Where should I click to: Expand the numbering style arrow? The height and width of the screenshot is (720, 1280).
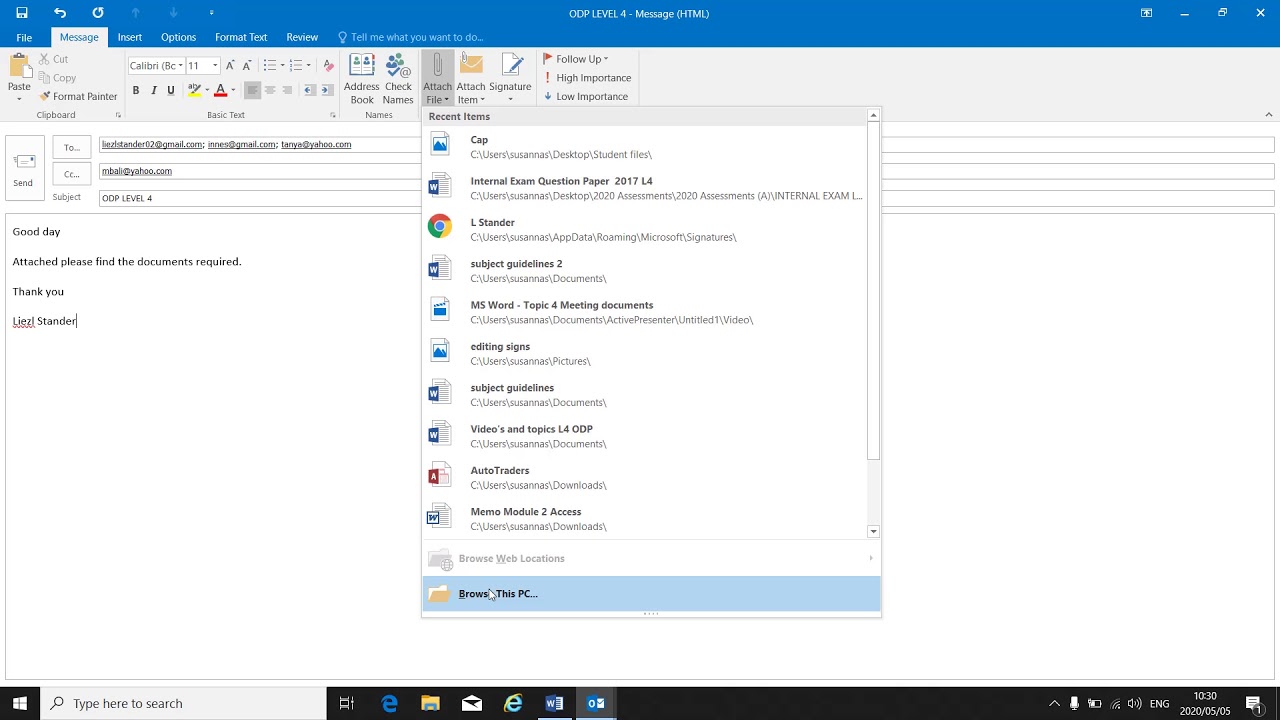click(308, 65)
